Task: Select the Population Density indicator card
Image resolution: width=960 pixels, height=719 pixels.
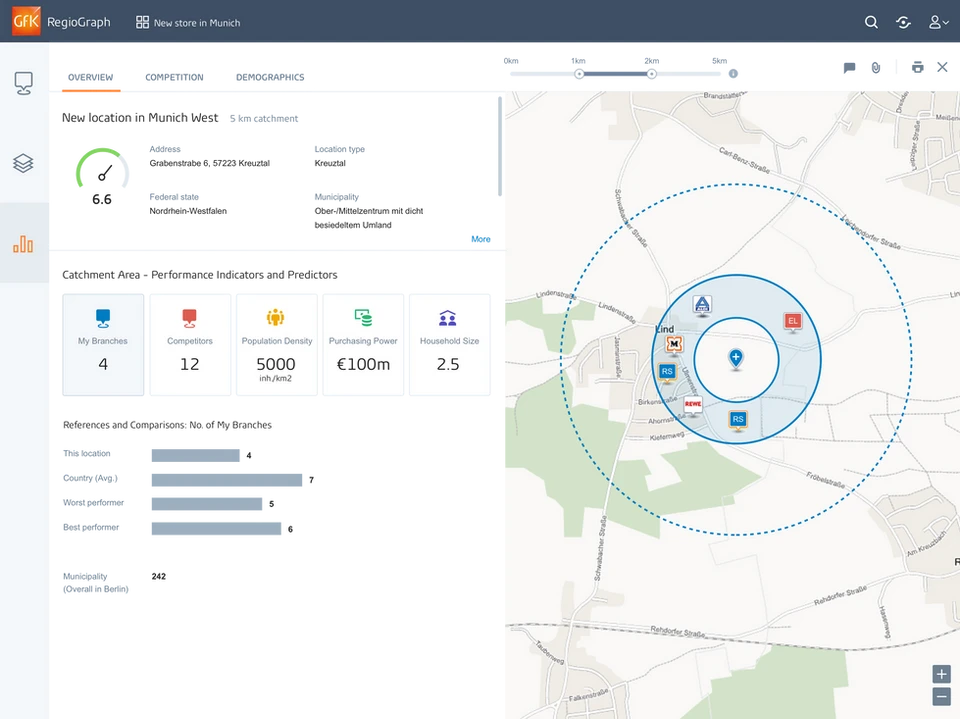Action: click(x=277, y=345)
